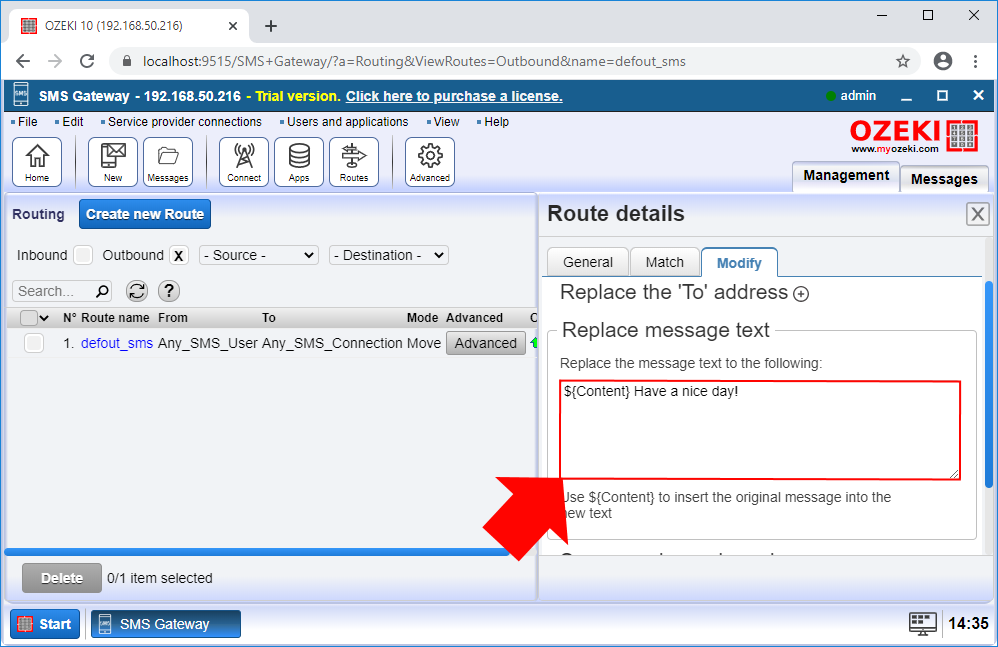Click the Route details vertical scrollbar

click(988, 384)
